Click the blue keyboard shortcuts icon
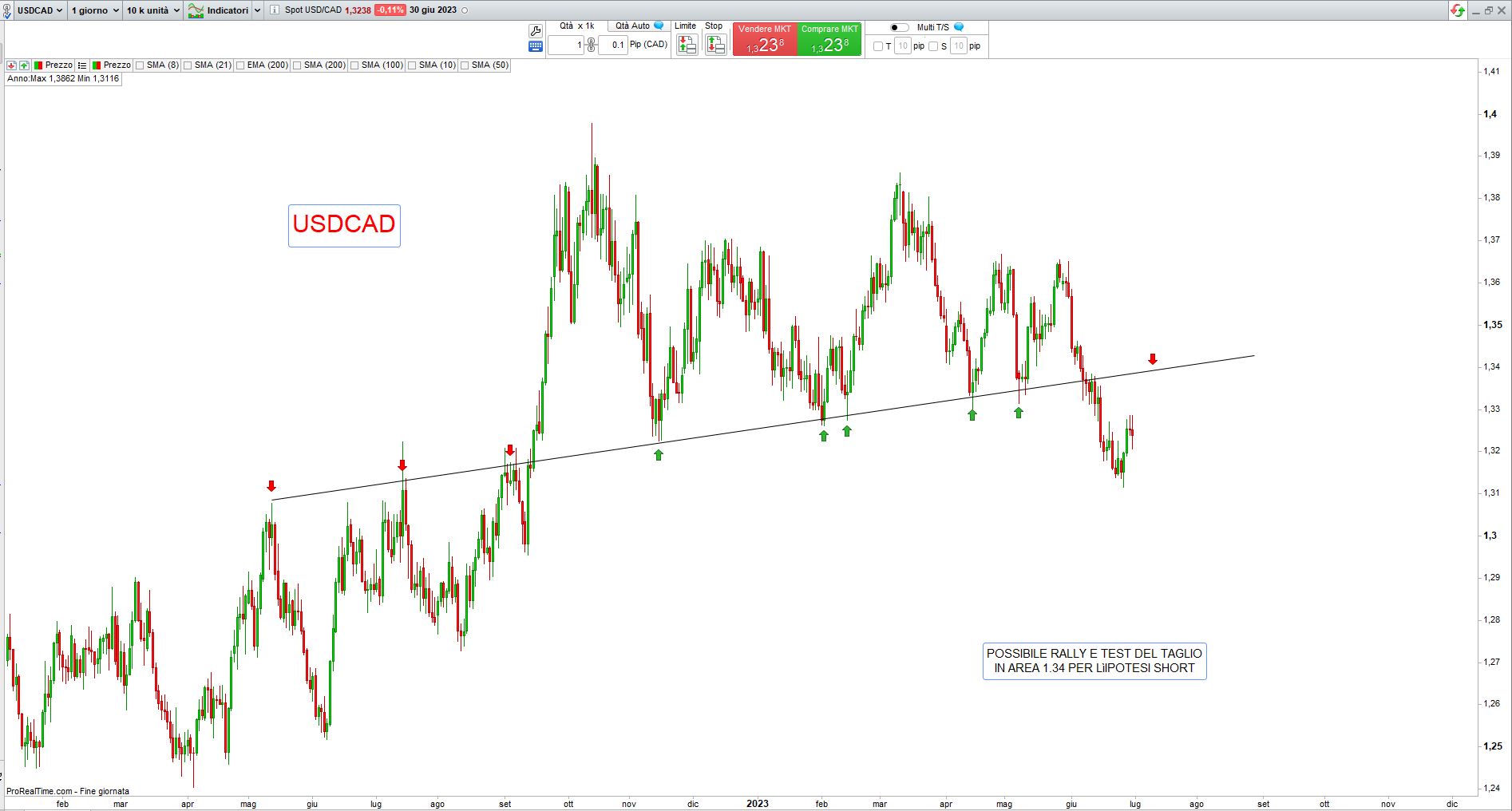 [x=535, y=46]
